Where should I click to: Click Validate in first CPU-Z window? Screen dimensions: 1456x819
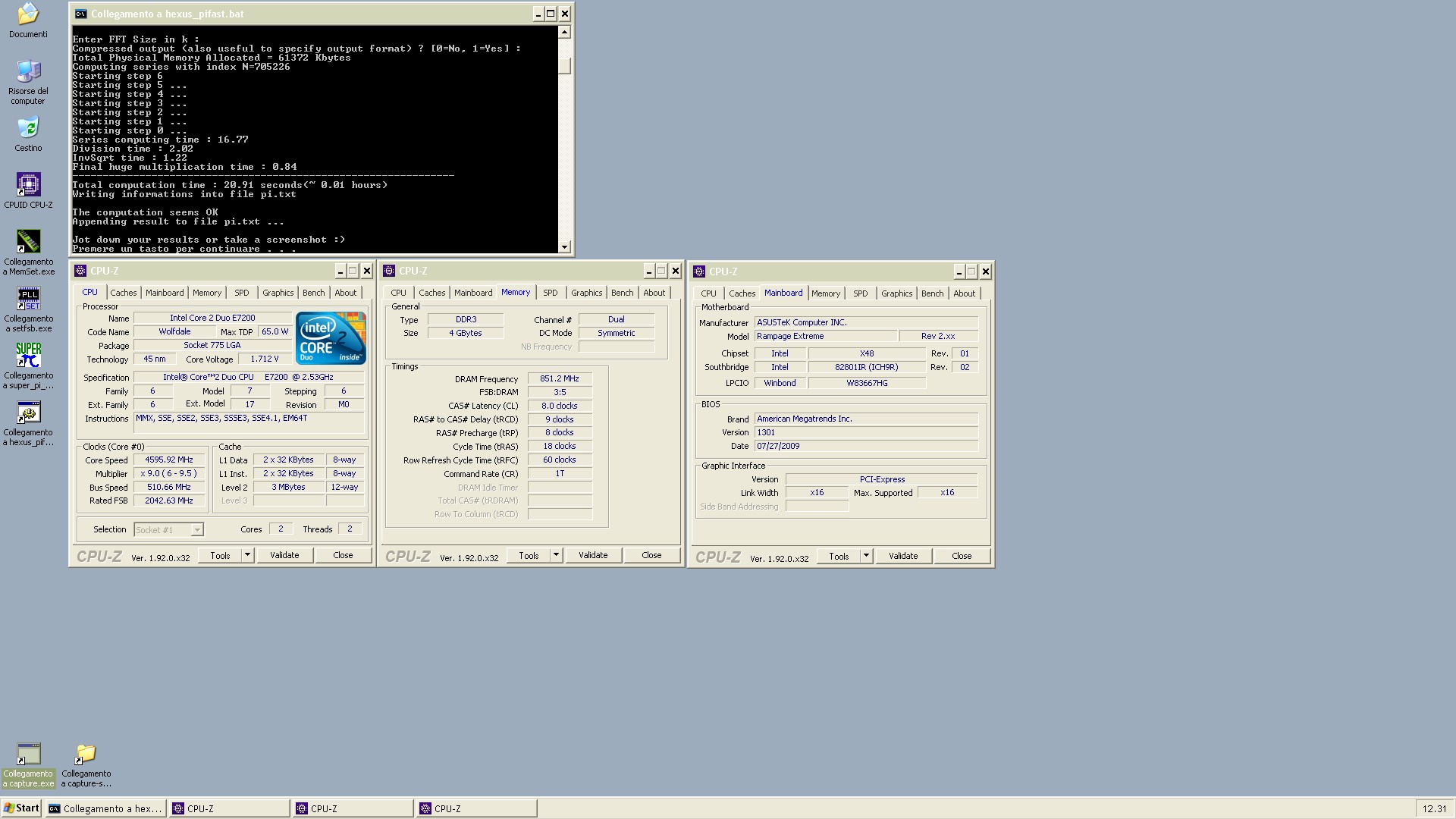(284, 555)
